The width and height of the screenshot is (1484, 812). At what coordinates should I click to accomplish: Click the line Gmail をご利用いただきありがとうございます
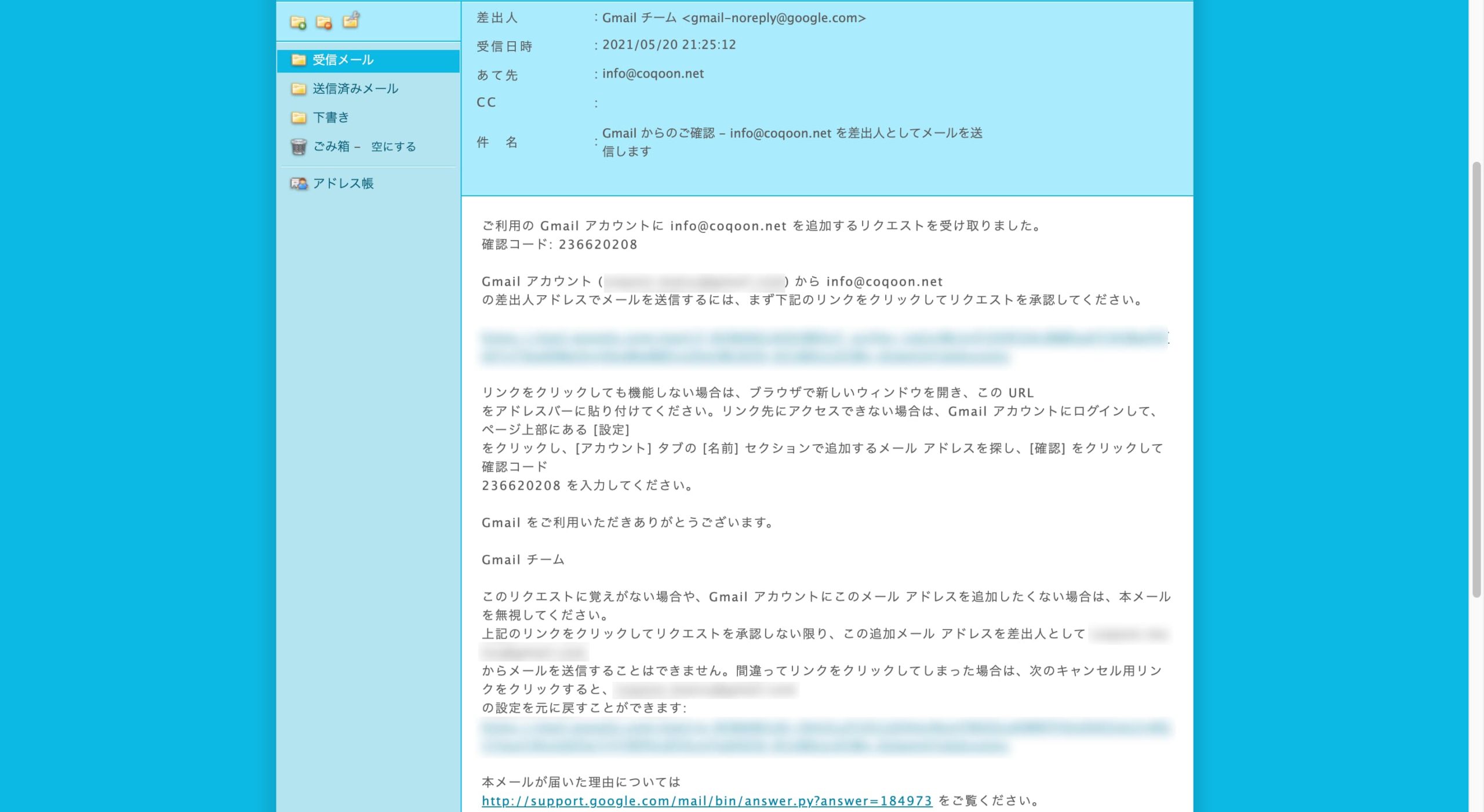(628, 523)
